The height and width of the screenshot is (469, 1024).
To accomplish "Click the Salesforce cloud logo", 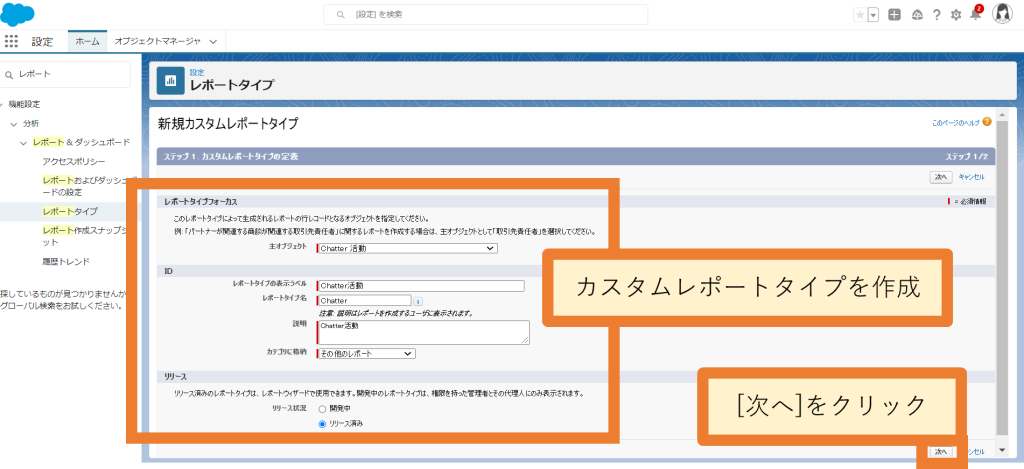I will coord(18,14).
